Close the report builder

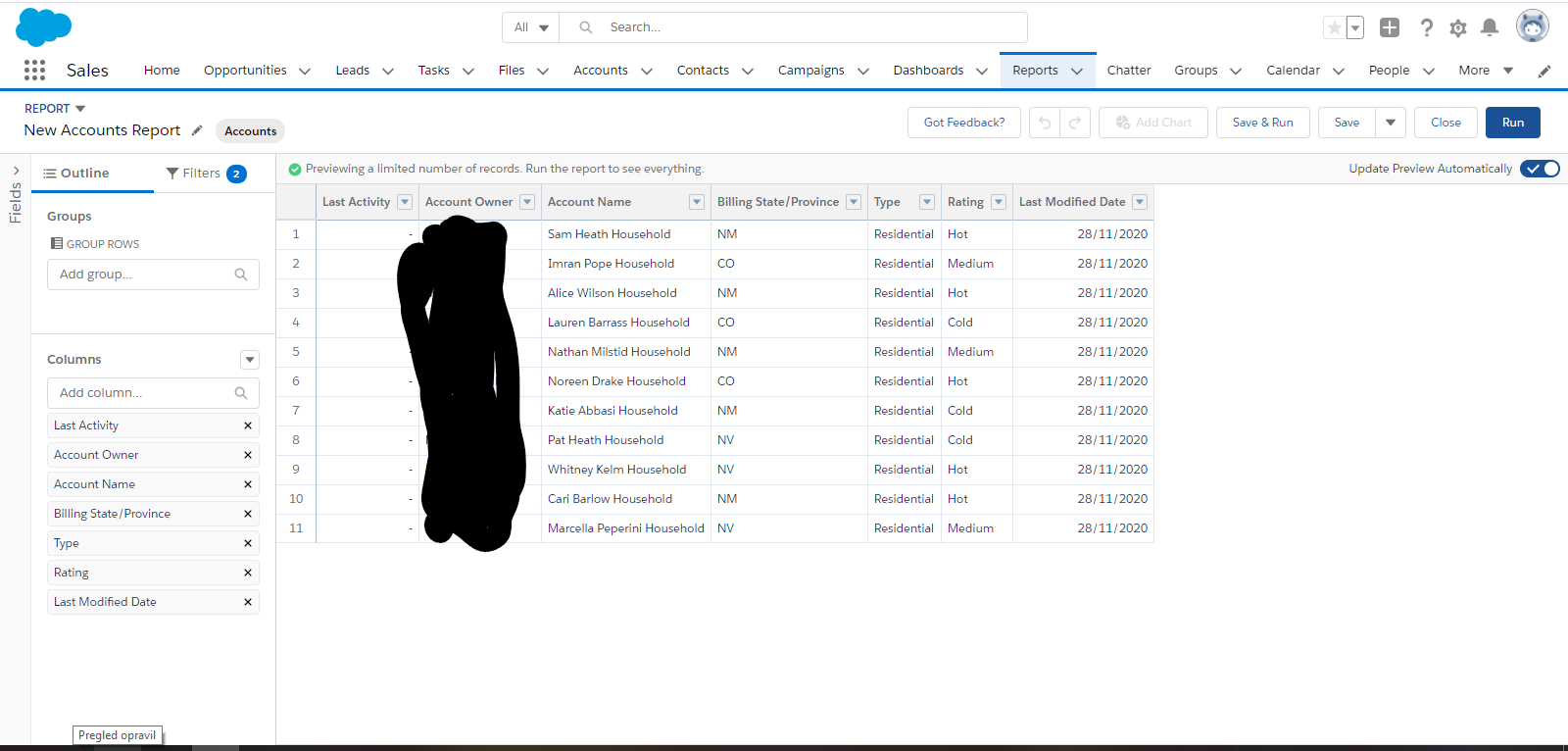click(x=1445, y=123)
